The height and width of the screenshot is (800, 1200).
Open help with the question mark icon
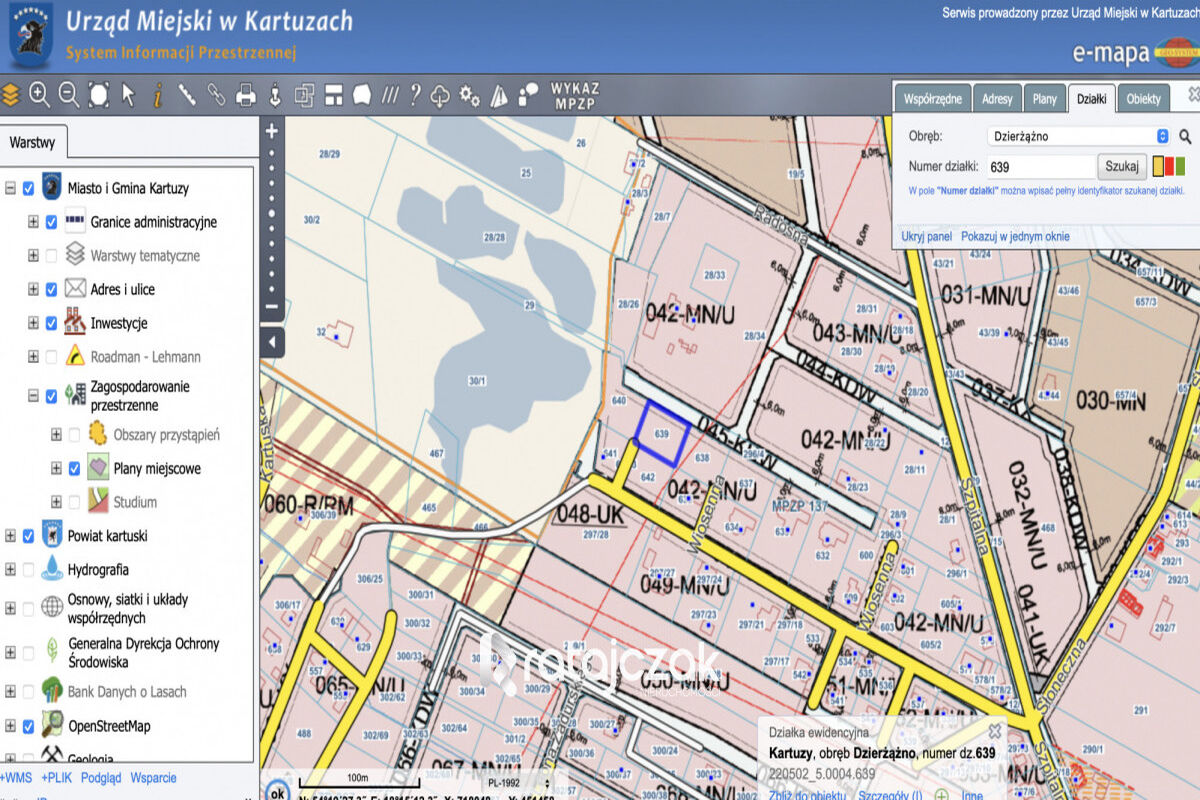pyautogui.click(x=415, y=95)
